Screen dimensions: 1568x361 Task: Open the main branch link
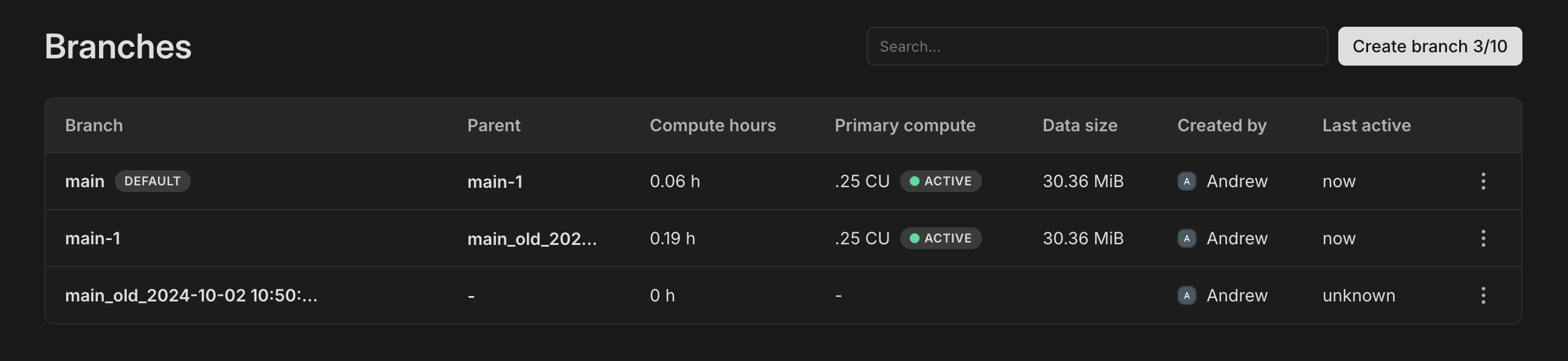(84, 181)
